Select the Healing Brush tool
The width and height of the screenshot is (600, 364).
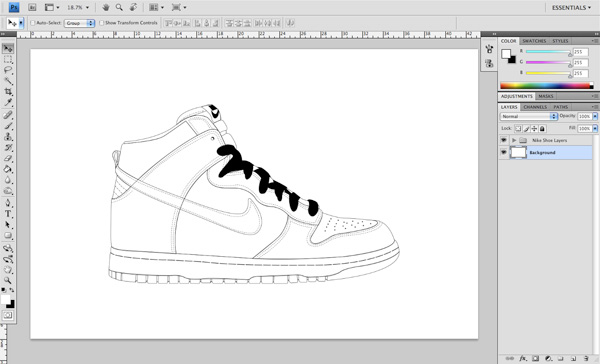click(x=8, y=115)
